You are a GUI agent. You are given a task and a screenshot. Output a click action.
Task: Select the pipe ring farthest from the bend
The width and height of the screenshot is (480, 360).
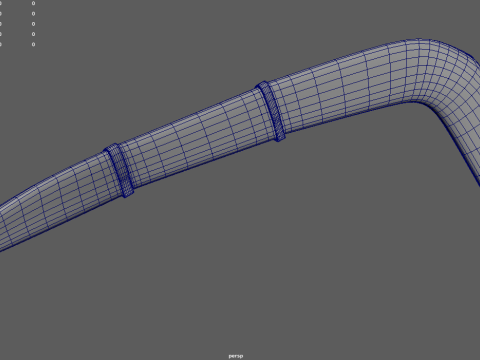(x=119, y=170)
